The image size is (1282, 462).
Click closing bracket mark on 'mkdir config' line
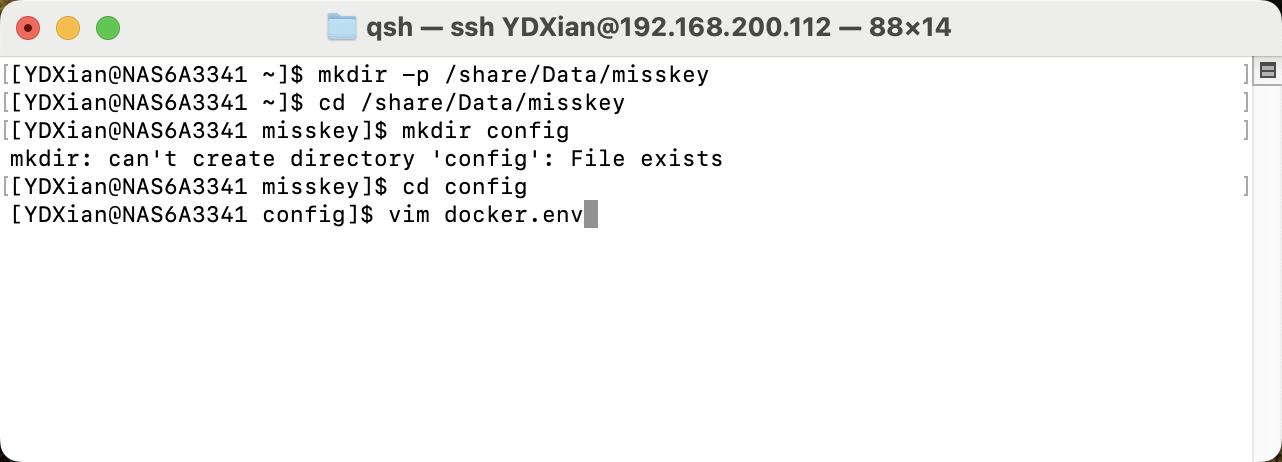[x=1245, y=130]
